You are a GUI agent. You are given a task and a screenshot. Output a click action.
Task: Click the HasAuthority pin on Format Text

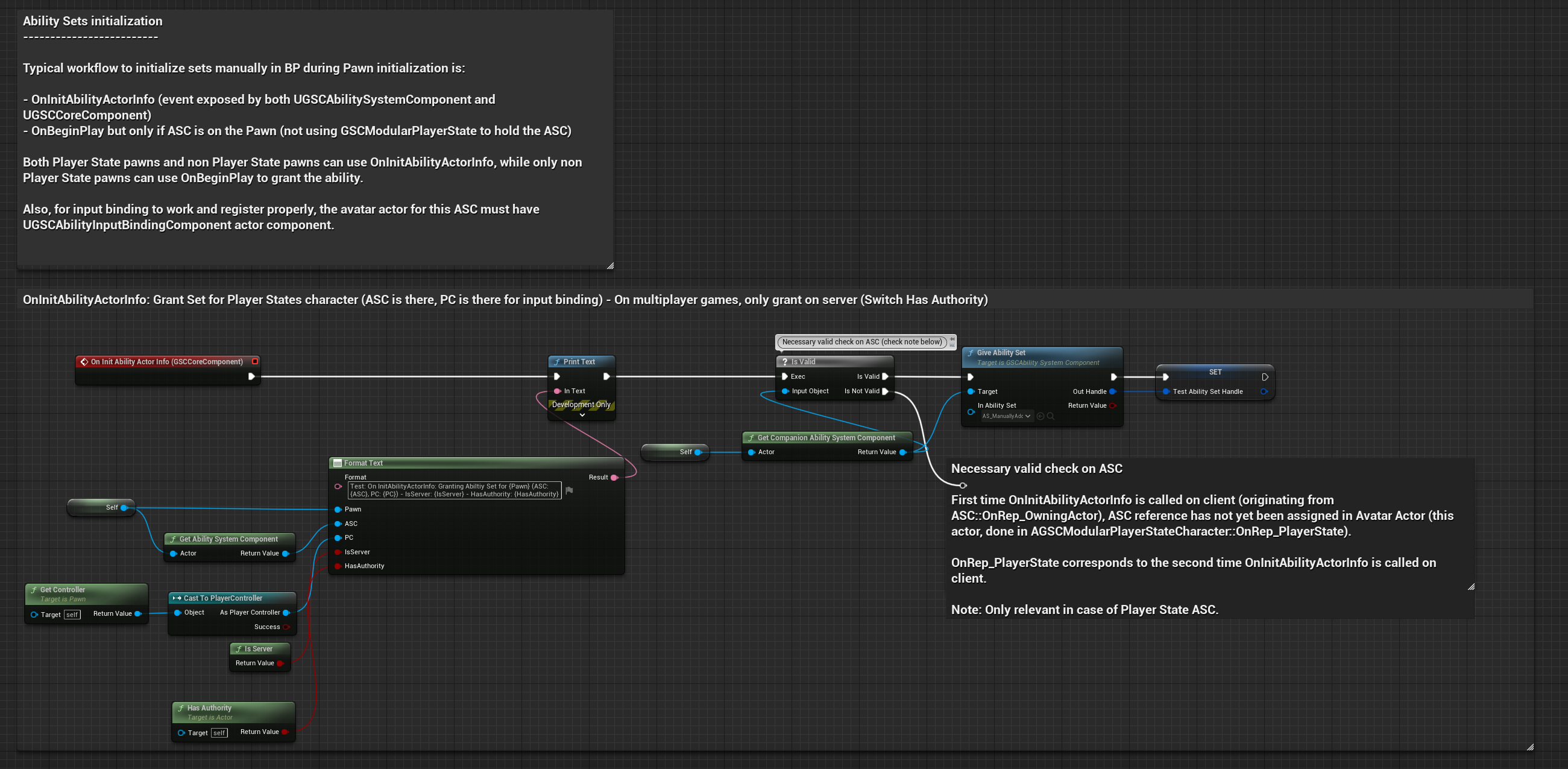338,566
